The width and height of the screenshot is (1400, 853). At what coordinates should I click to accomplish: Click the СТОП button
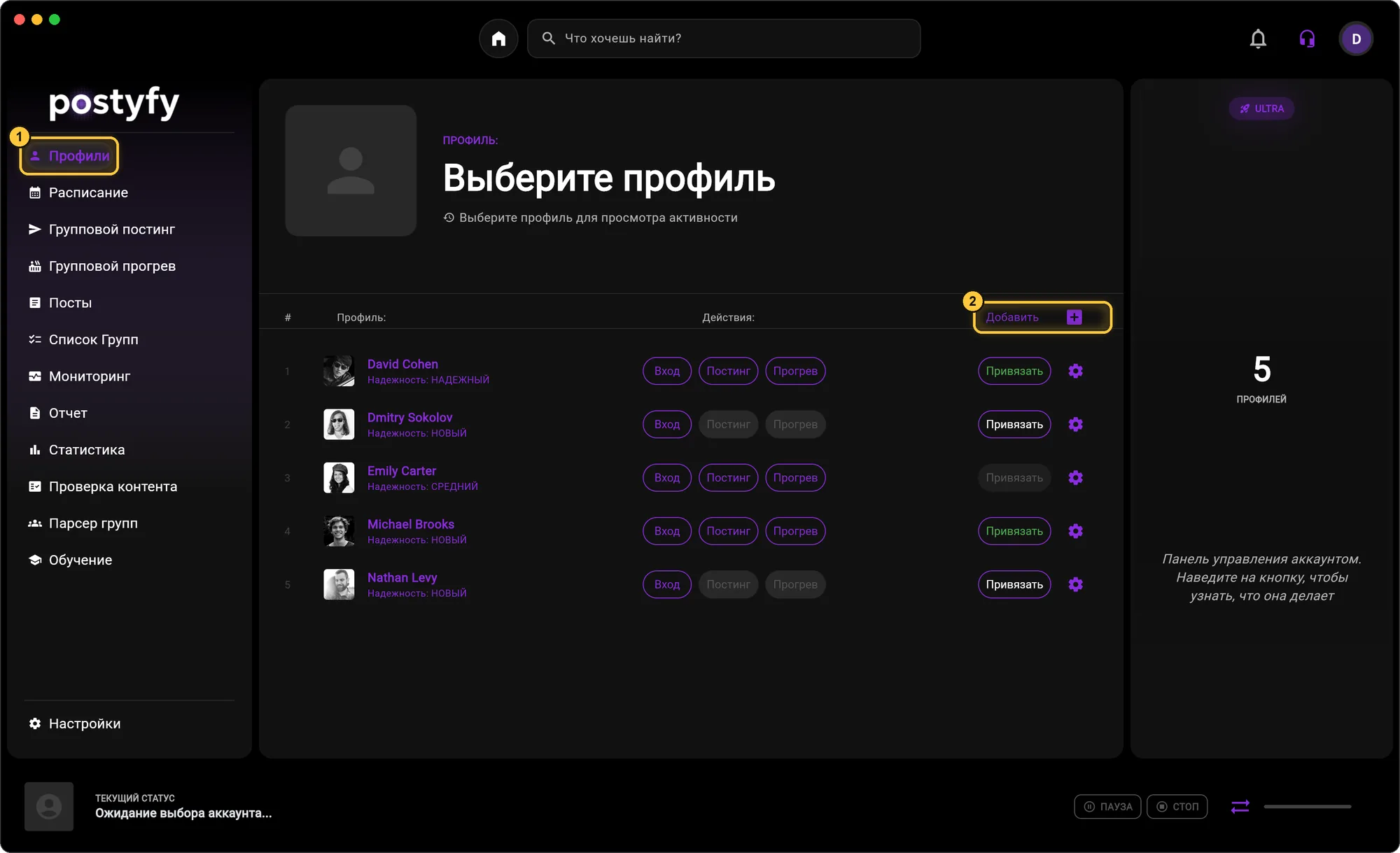point(1177,806)
